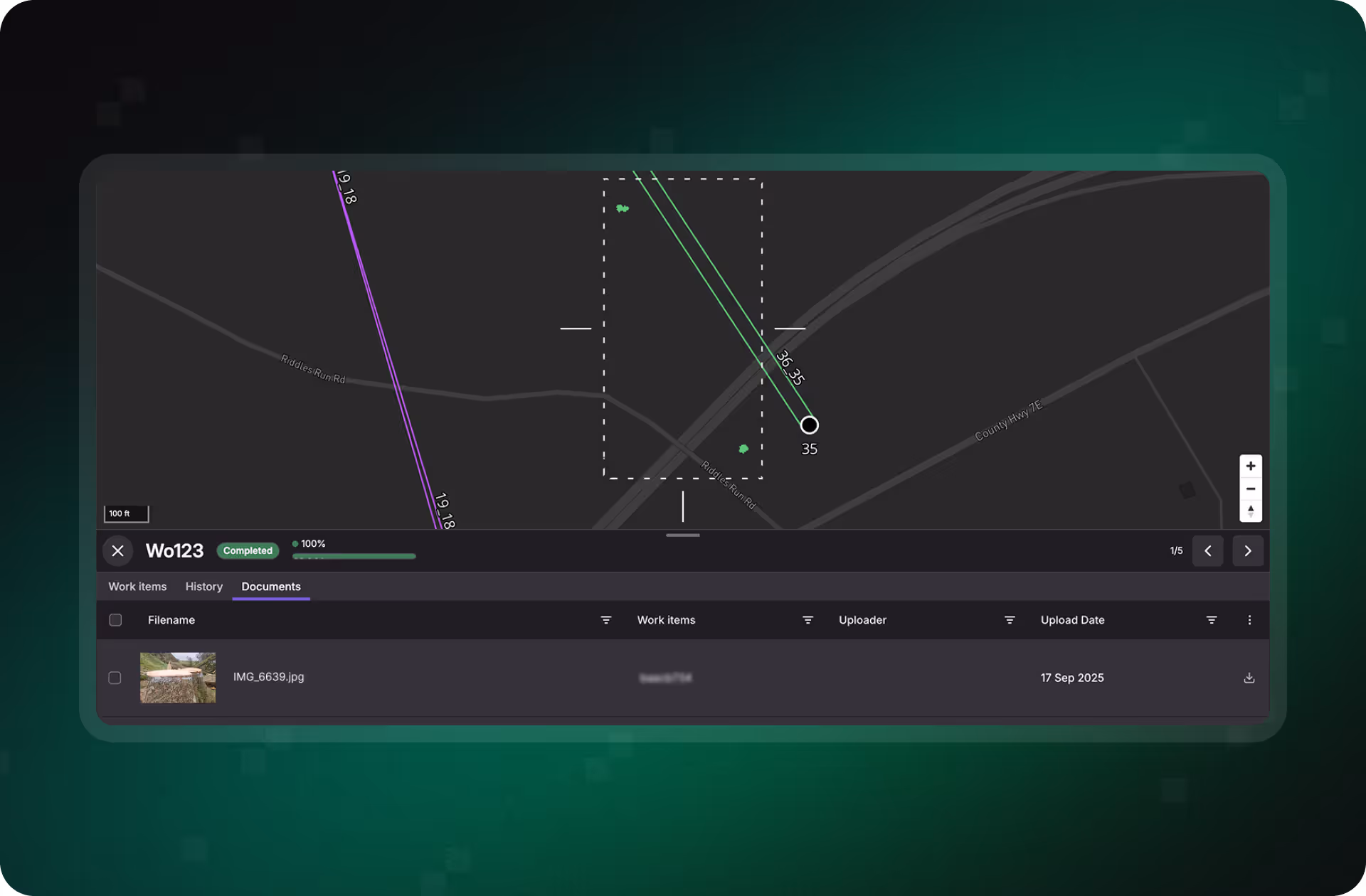Click the green tree marker near structure 35

click(743, 449)
